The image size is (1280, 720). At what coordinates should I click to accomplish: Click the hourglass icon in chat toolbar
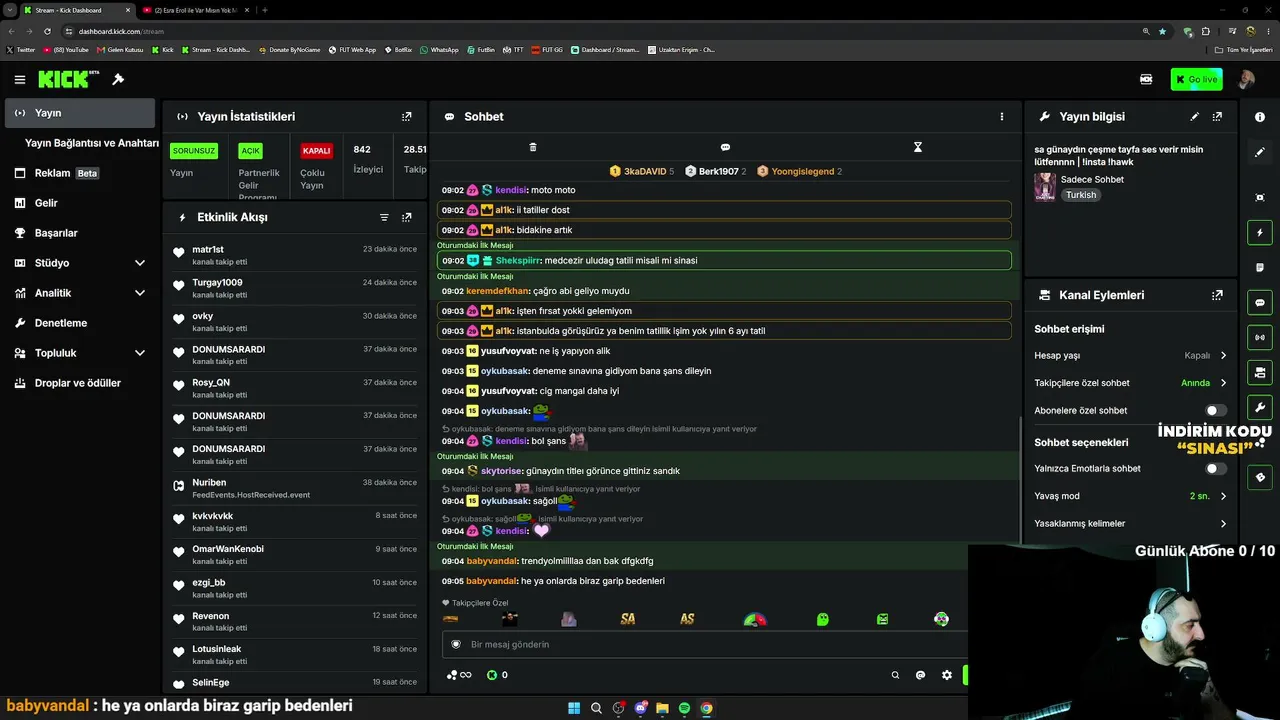917,147
